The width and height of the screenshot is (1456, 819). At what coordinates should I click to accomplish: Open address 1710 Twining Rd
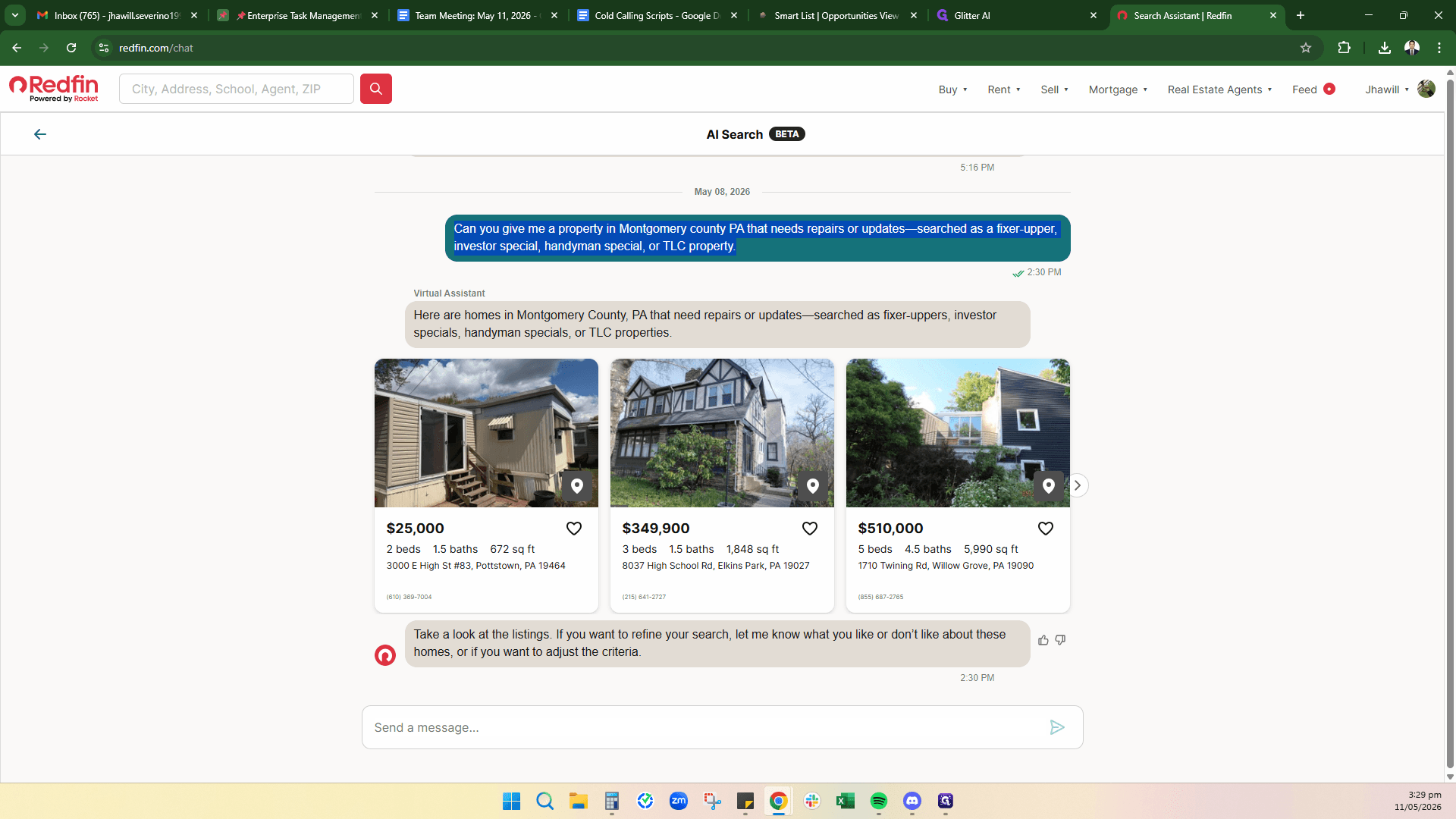coord(946,566)
